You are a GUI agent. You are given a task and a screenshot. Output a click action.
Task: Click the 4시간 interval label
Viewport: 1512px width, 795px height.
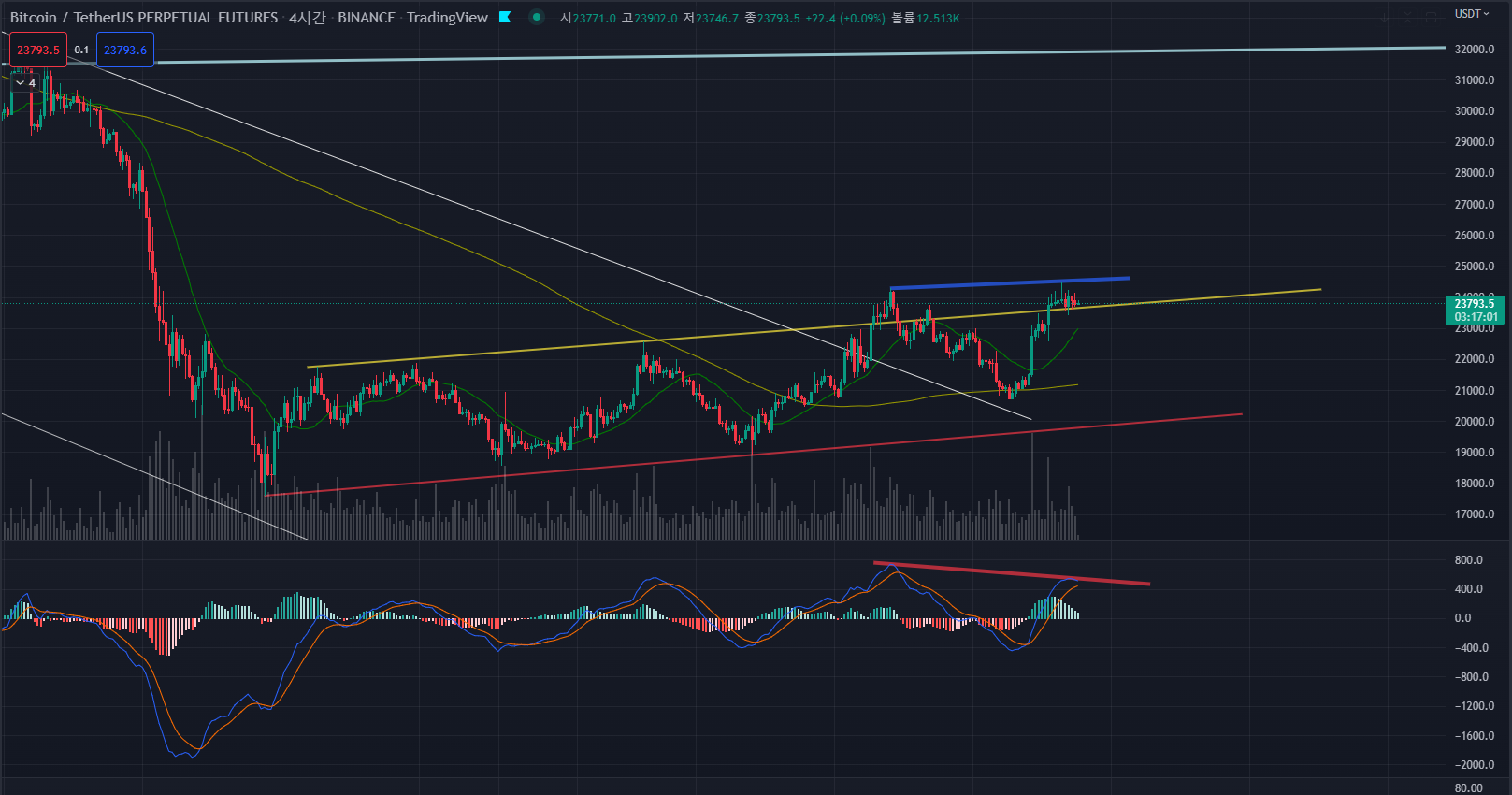[308, 18]
